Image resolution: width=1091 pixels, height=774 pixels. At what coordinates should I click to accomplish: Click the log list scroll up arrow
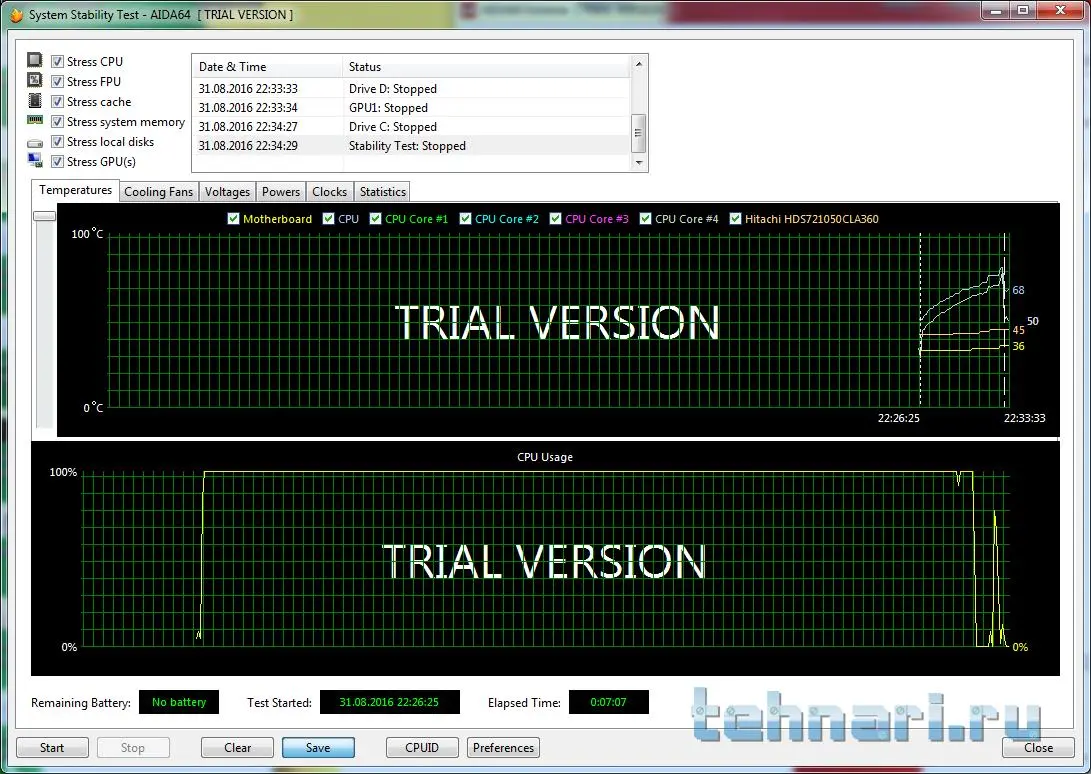pos(639,64)
